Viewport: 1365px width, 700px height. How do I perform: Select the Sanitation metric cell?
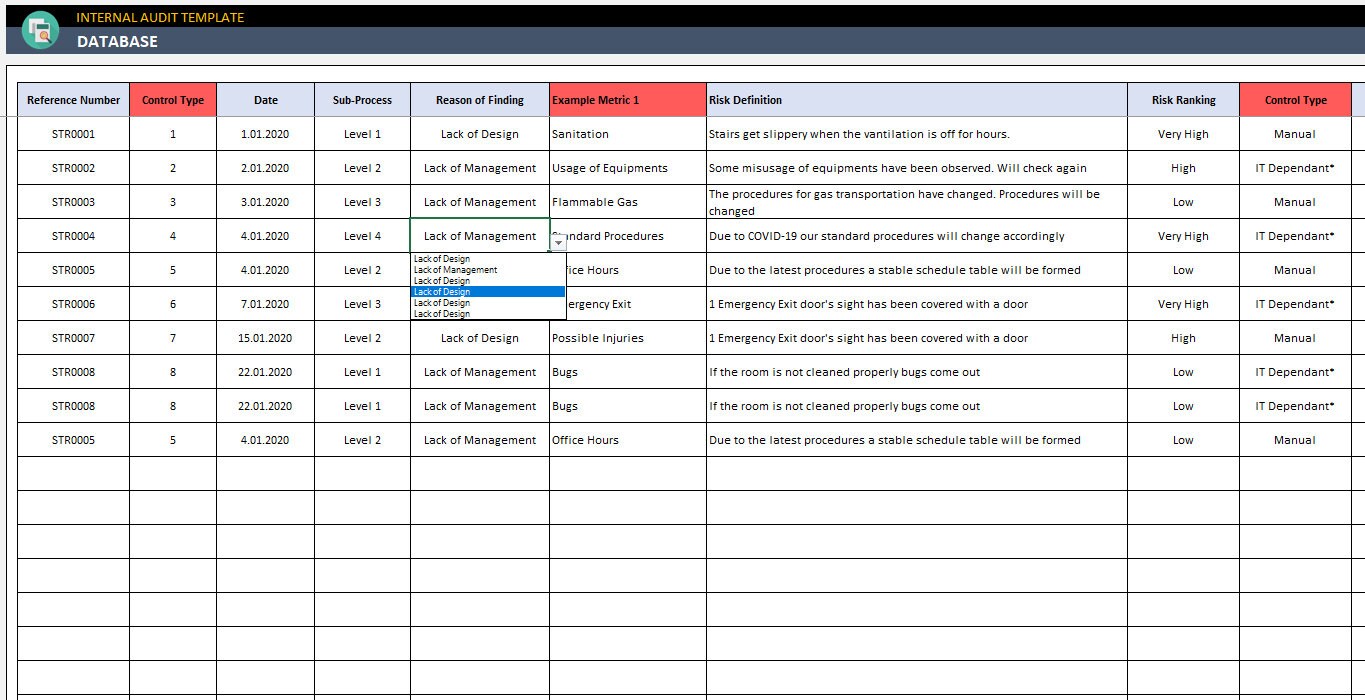[x=628, y=134]
